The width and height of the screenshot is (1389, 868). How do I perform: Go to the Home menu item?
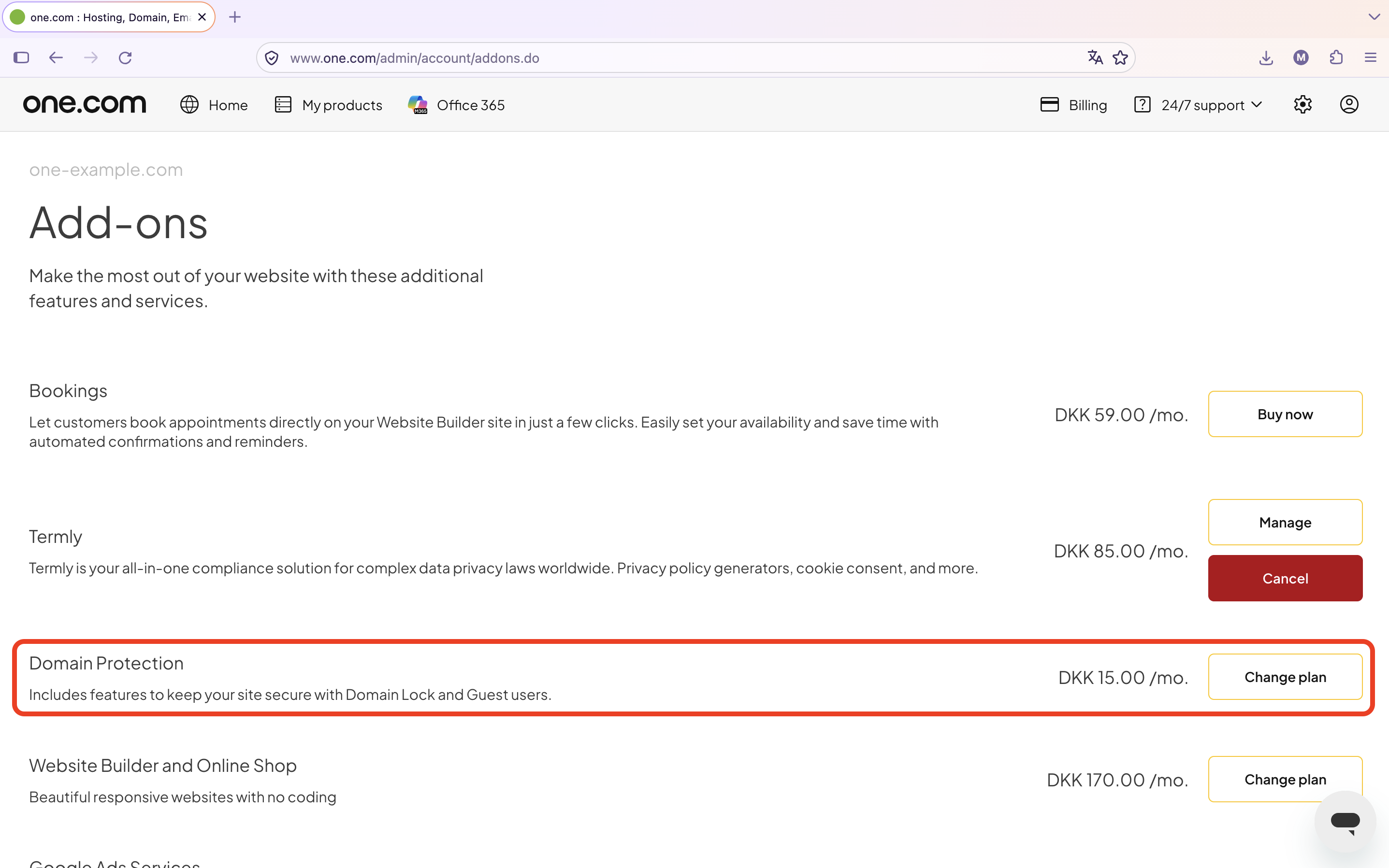point(214,104)
